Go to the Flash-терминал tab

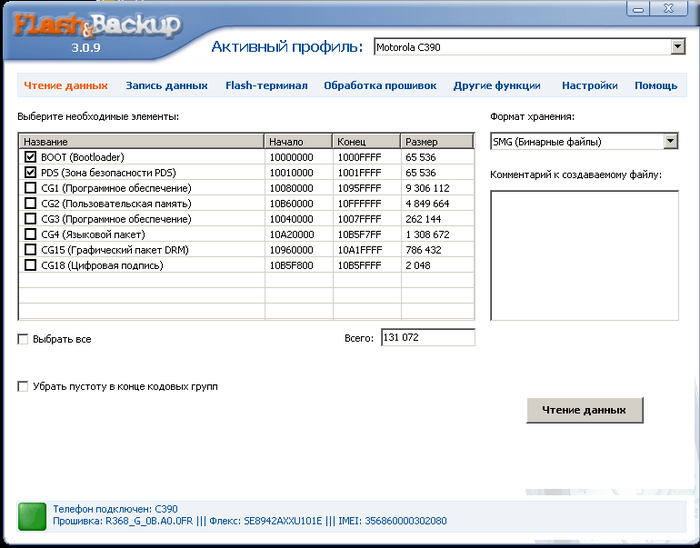(x=267, y=85)
